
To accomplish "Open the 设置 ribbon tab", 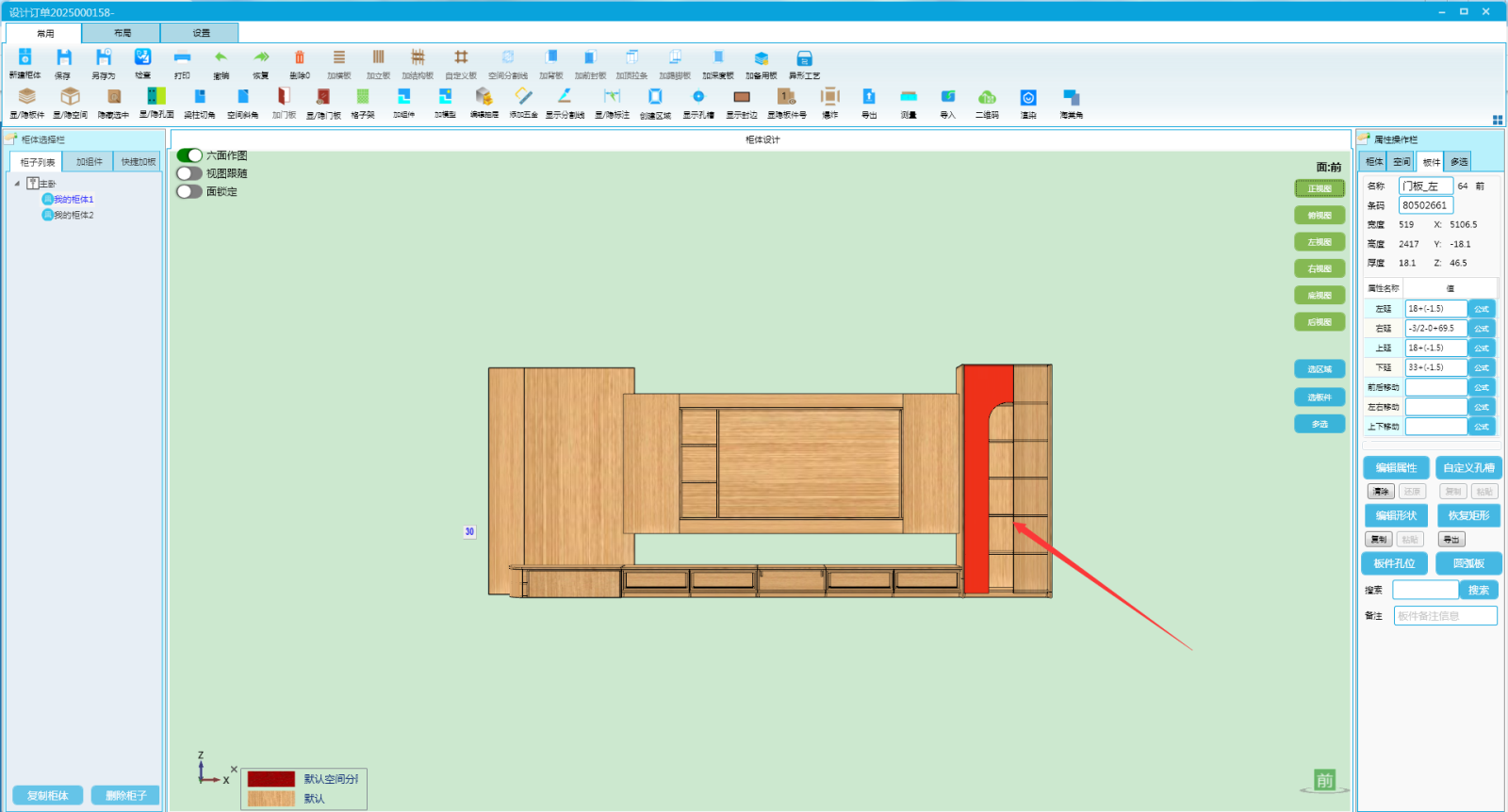I will tap(201, 33).
